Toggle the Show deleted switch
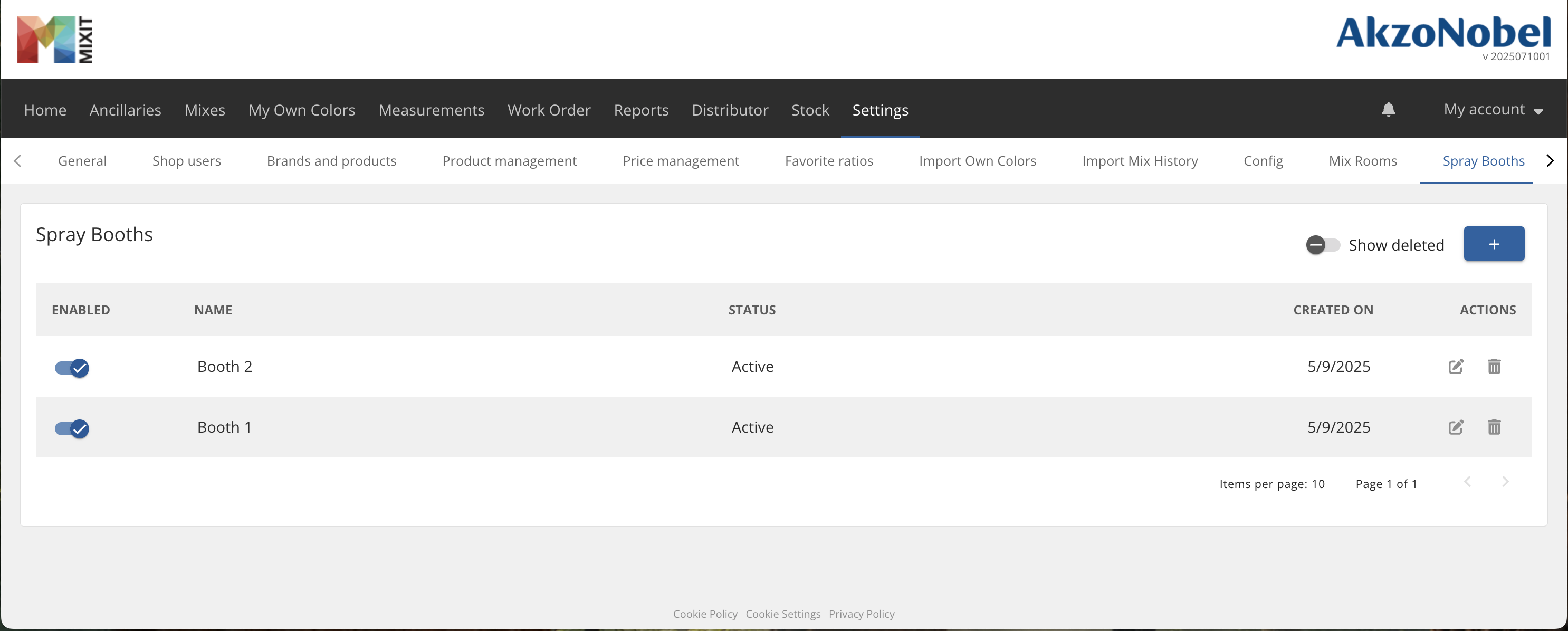Viewport: 1568px width, 631px height. (1323, 245)
